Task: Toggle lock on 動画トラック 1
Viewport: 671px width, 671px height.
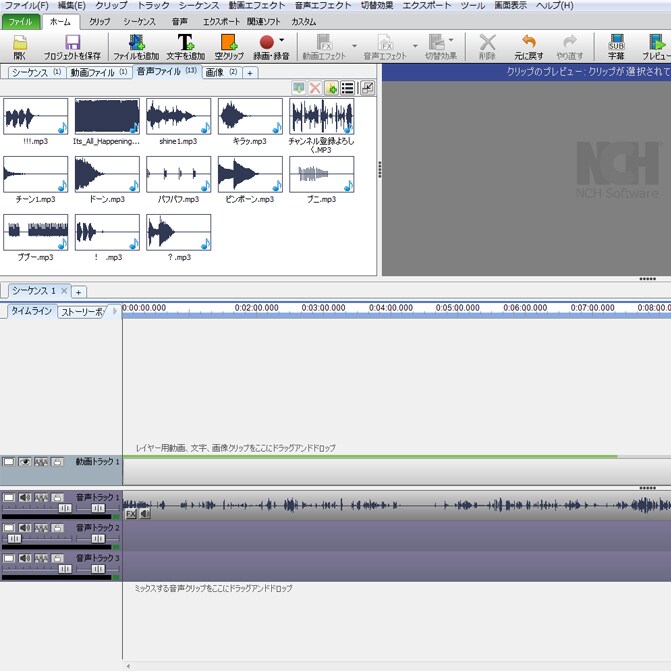Action: (57, 462)
